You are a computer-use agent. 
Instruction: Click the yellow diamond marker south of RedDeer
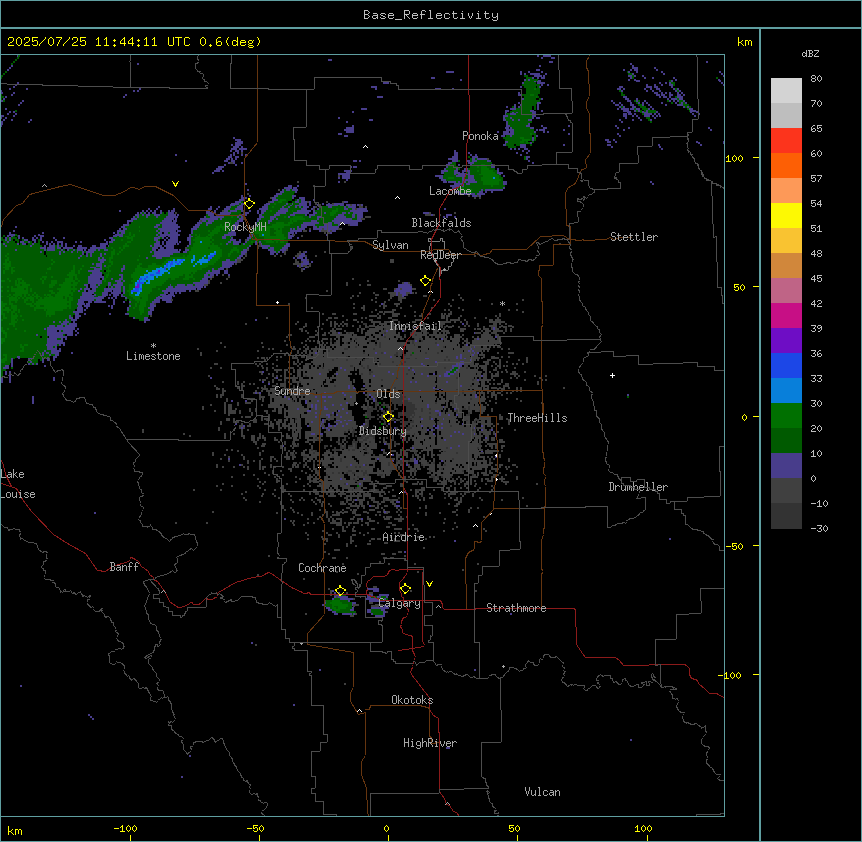coord(426,281)
